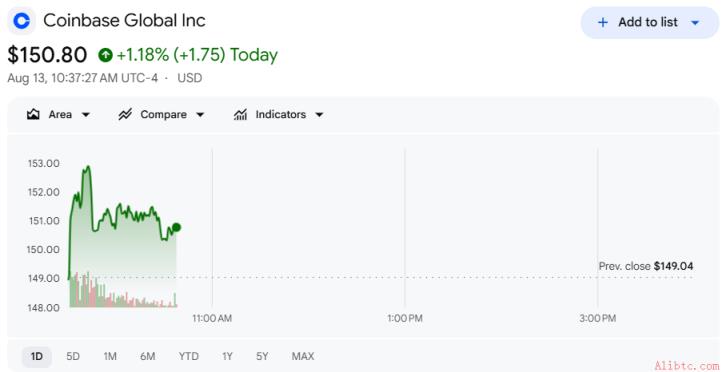Switch to the 6M range
Screen dimensions: 722x372
point(148,356)
